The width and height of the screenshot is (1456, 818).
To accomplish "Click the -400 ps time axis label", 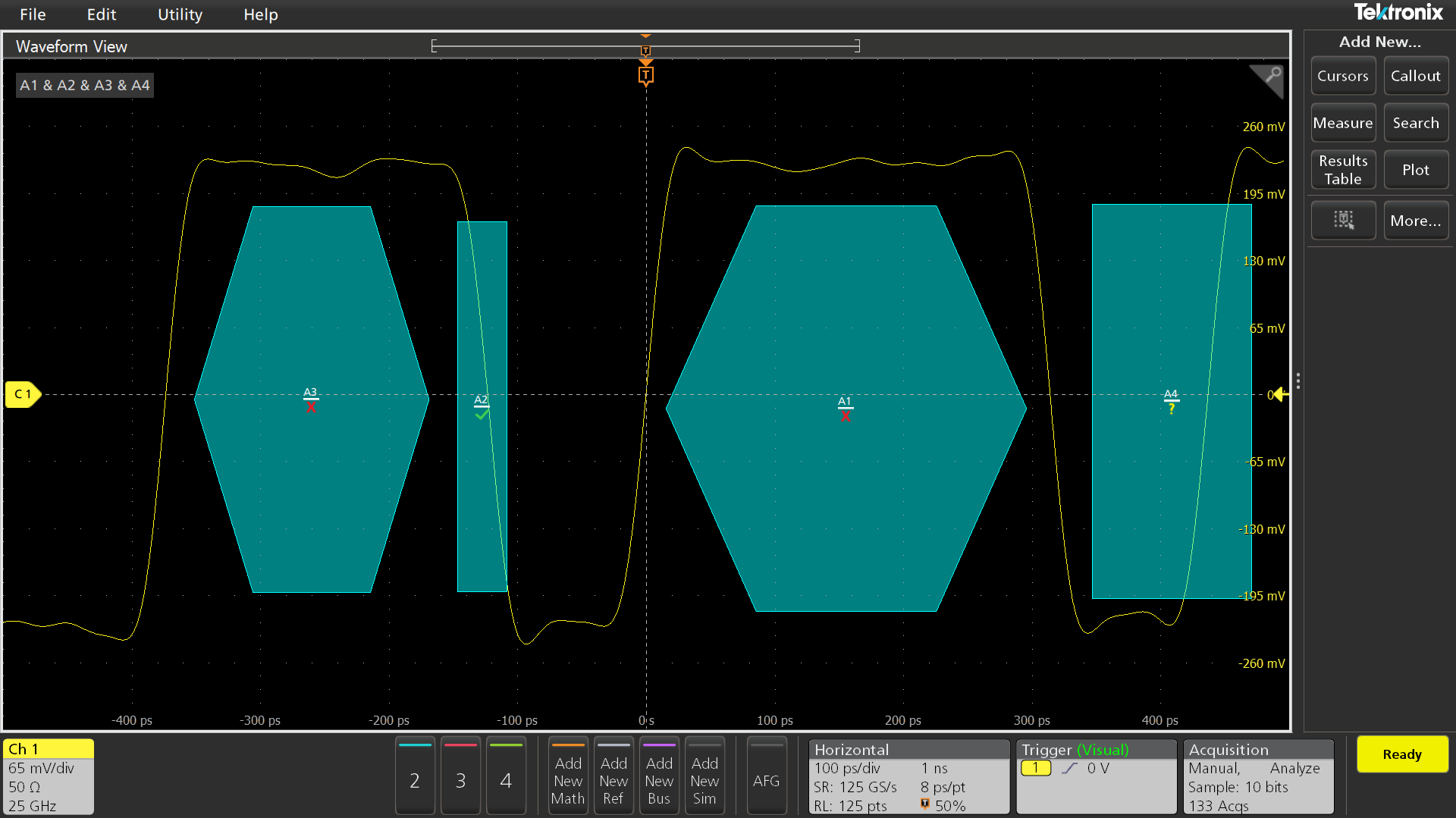I will [132, 720].
